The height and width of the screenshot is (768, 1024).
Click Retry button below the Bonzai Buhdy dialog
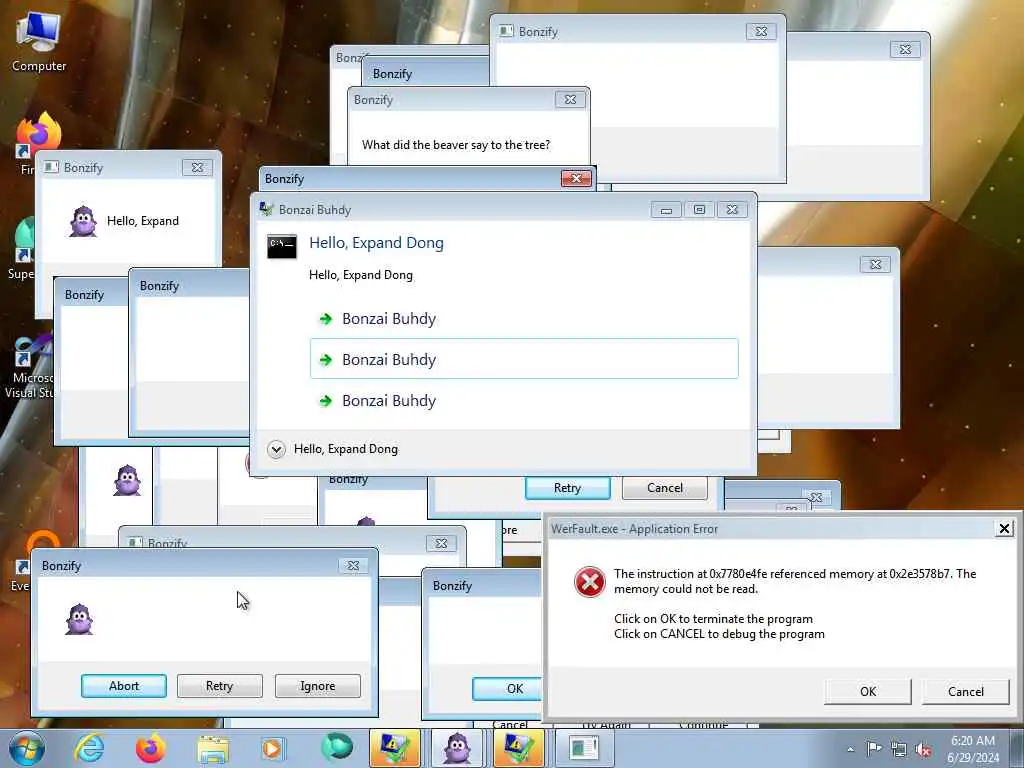[568, 488]
